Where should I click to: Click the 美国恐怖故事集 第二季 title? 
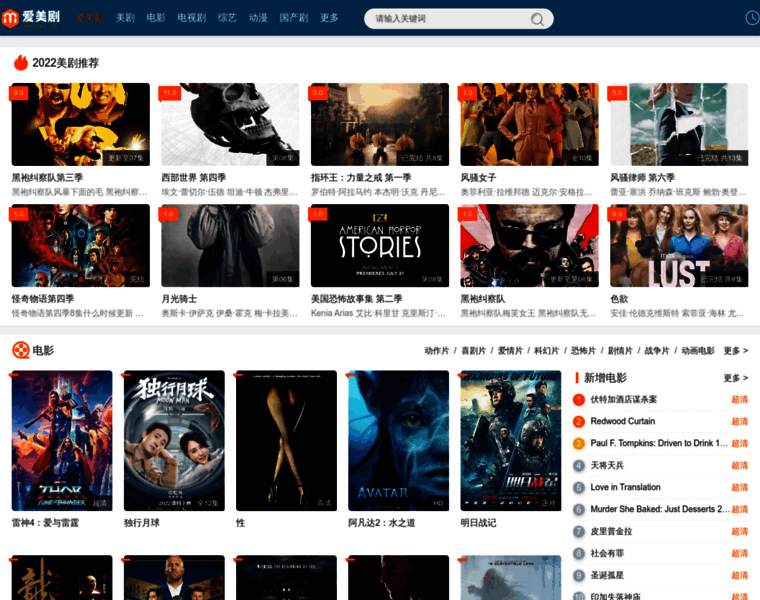[x=357, y=299]
